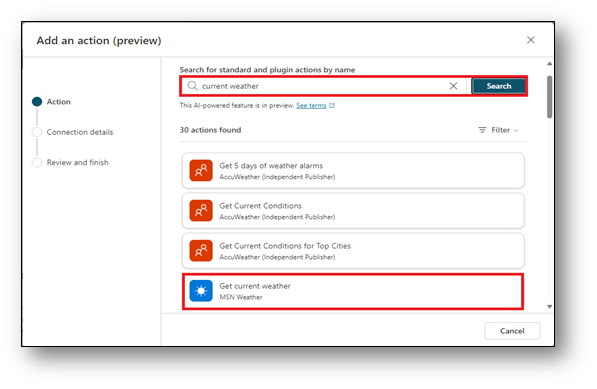Clear the search text with the X icon
Screen dimensions: 597x389
point(453,86)
